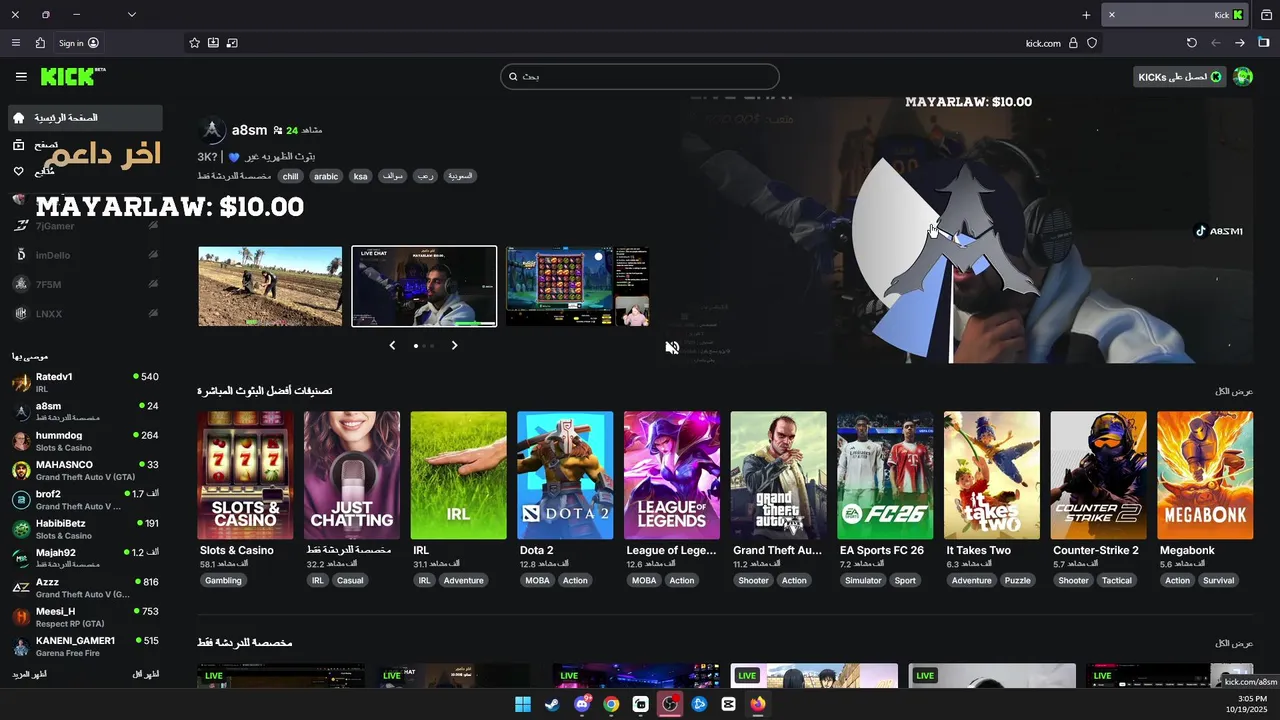Click the Gambling tag under Slots & Casino
Screen dimensions: 1280x720
click(223, 580)
